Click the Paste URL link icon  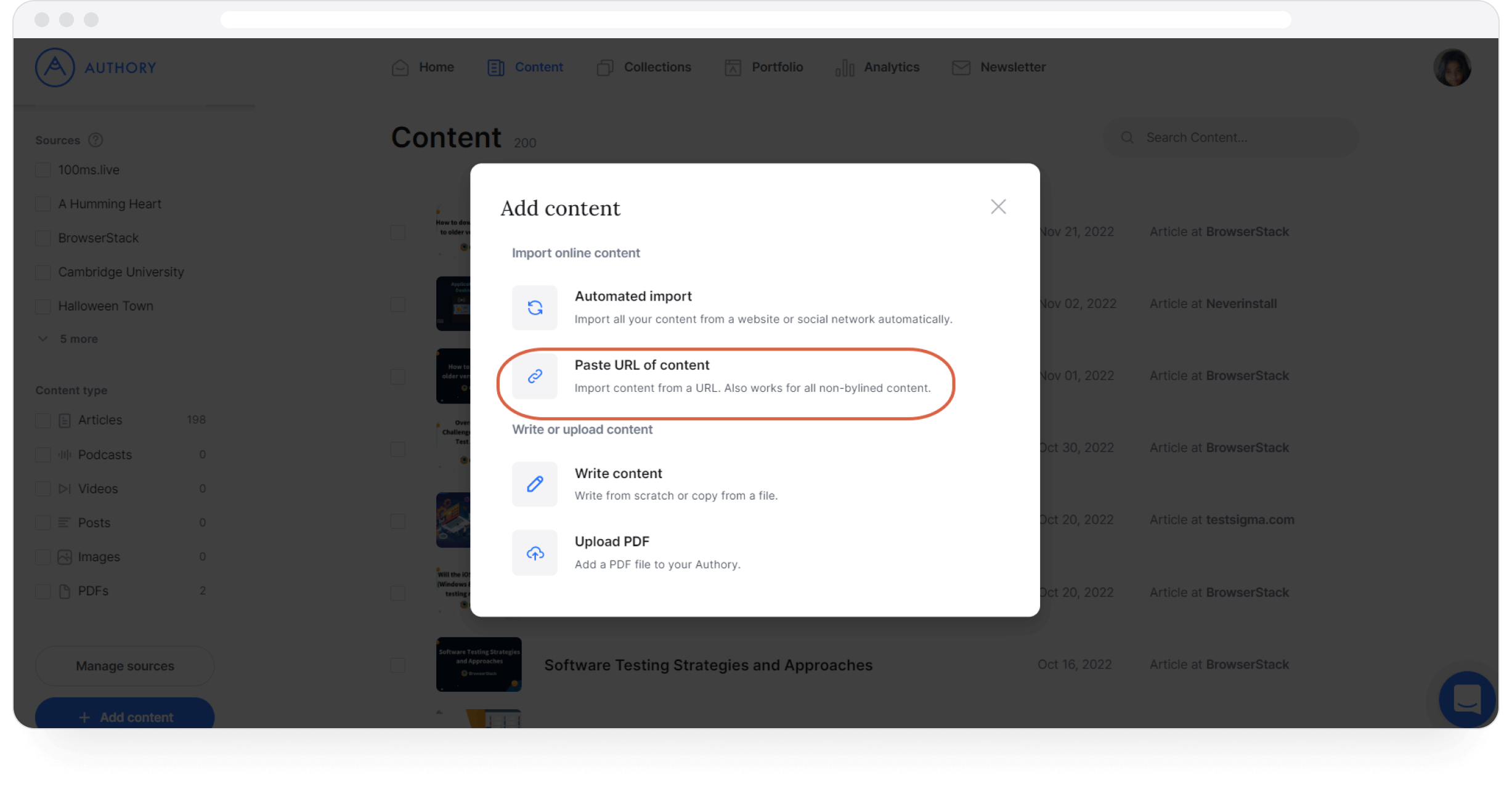tap(534, 376)
